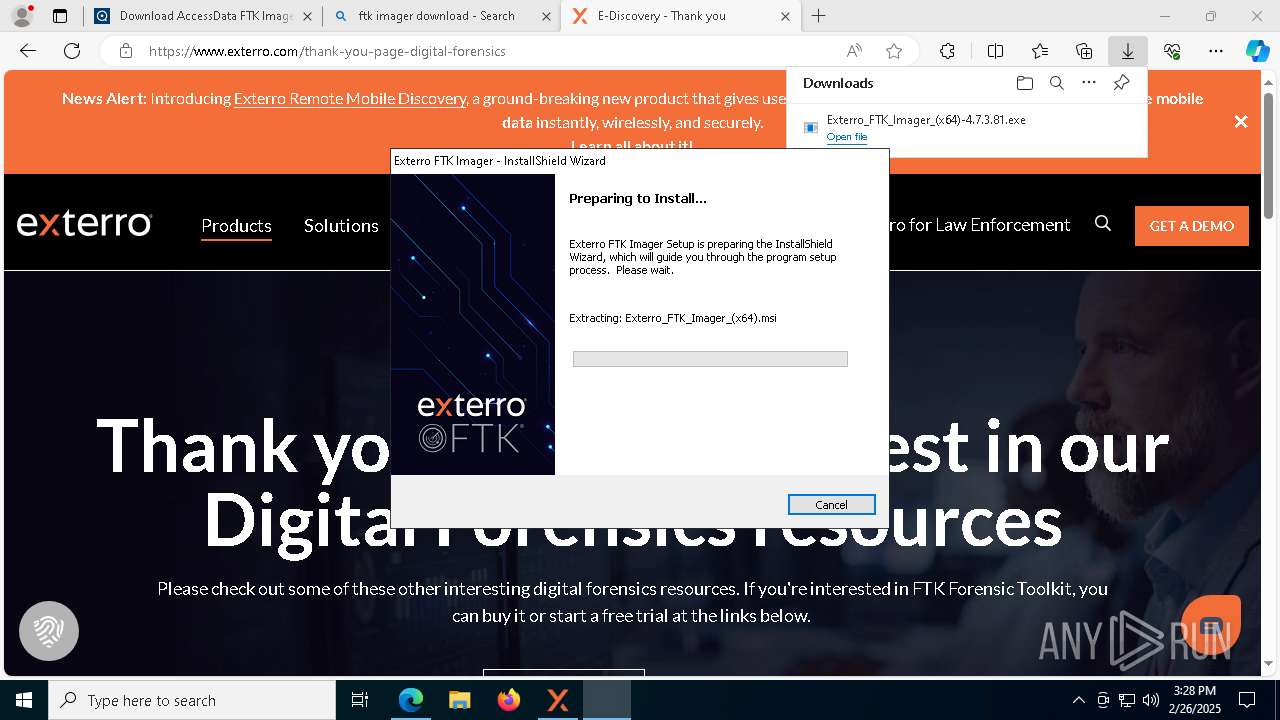Launch Microsoft Edge from taskbar

pos(411,700)
